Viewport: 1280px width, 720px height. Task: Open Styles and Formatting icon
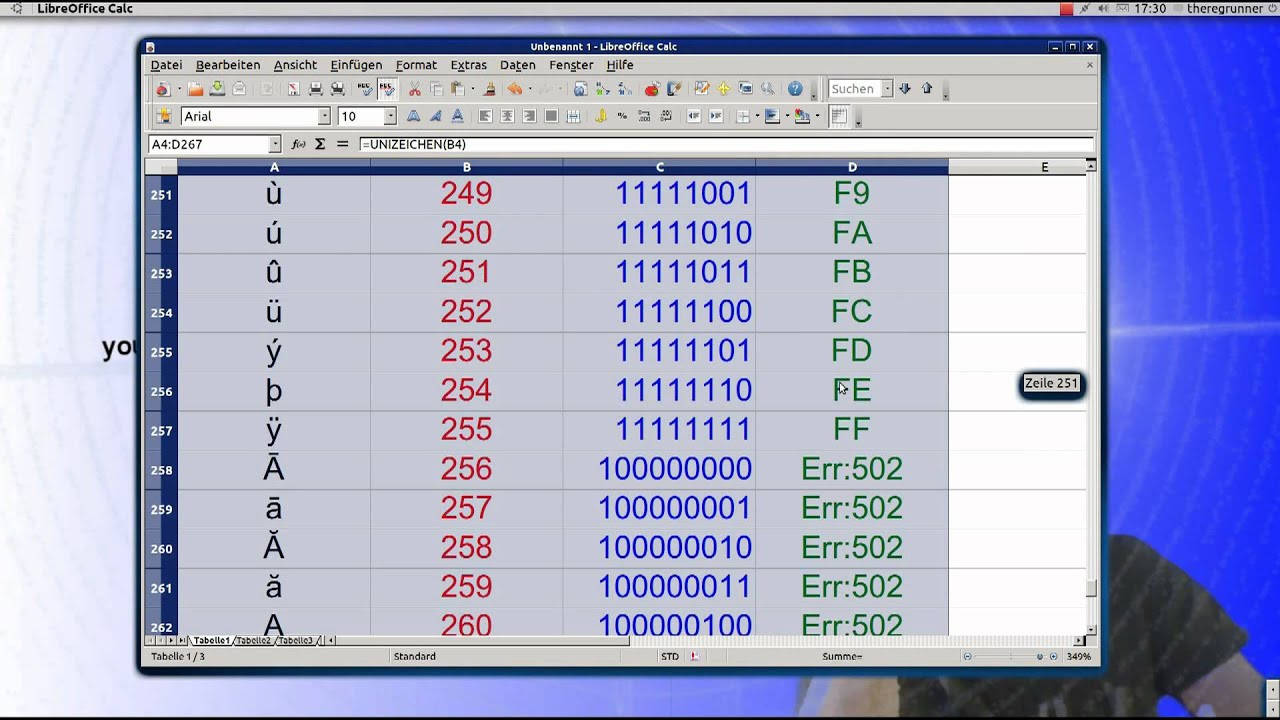[x=164, y=116]
